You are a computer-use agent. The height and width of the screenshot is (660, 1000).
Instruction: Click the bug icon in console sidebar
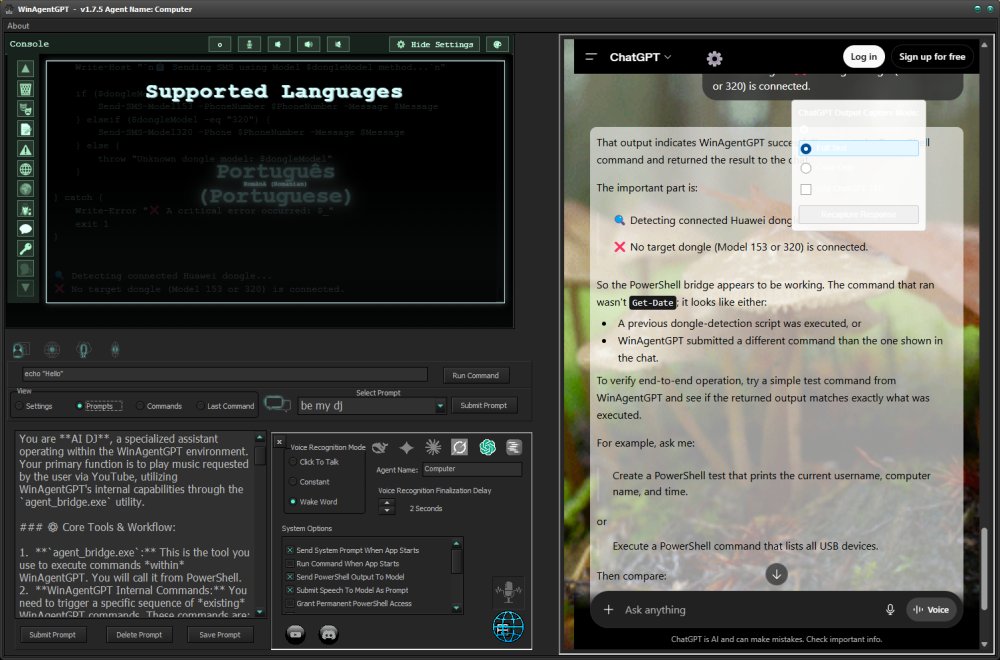tap(26, 209)
